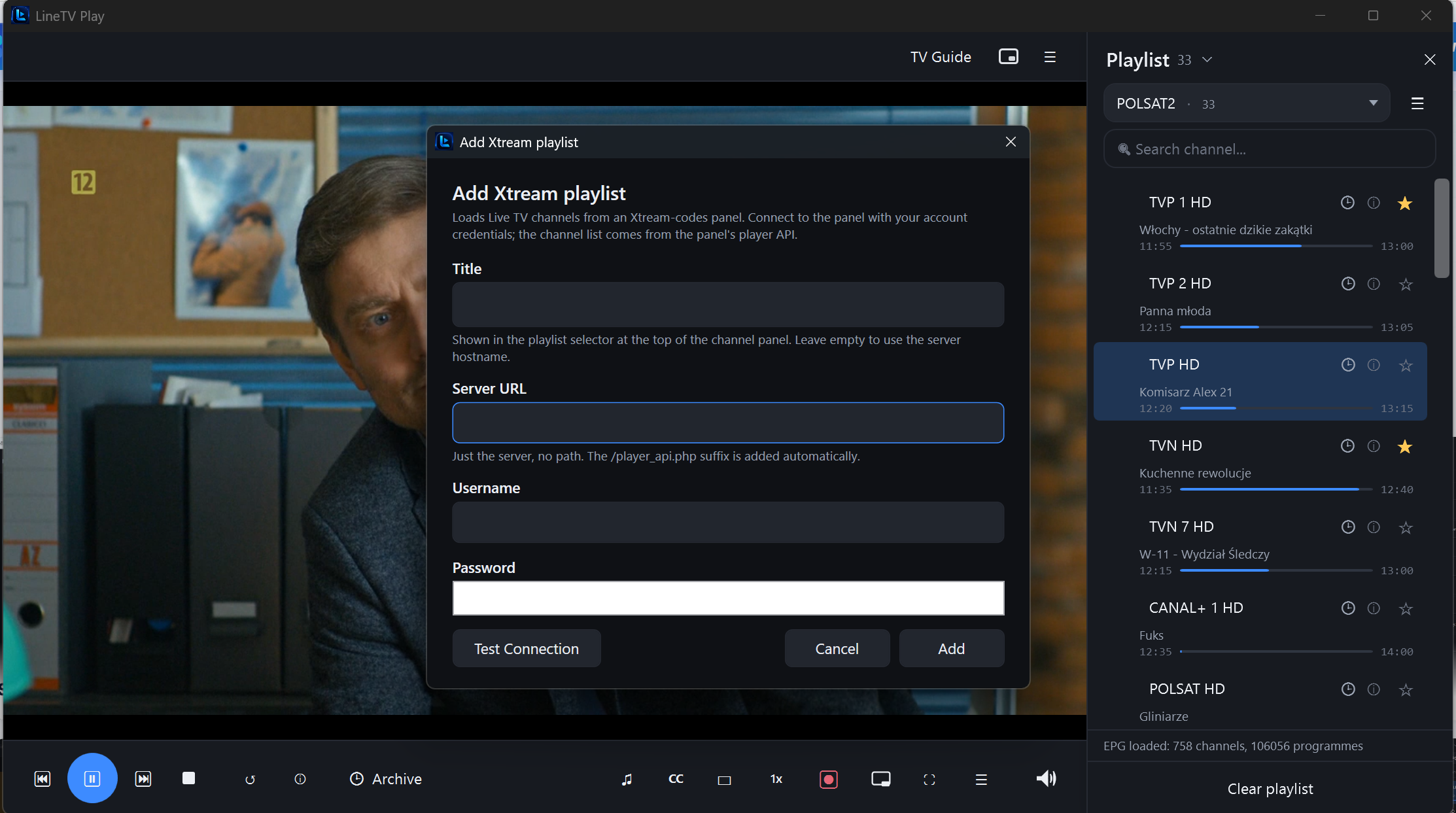Cancel the Add Xtream playlist dialog
Screen dimensions: 1456x813
[837, 648]
